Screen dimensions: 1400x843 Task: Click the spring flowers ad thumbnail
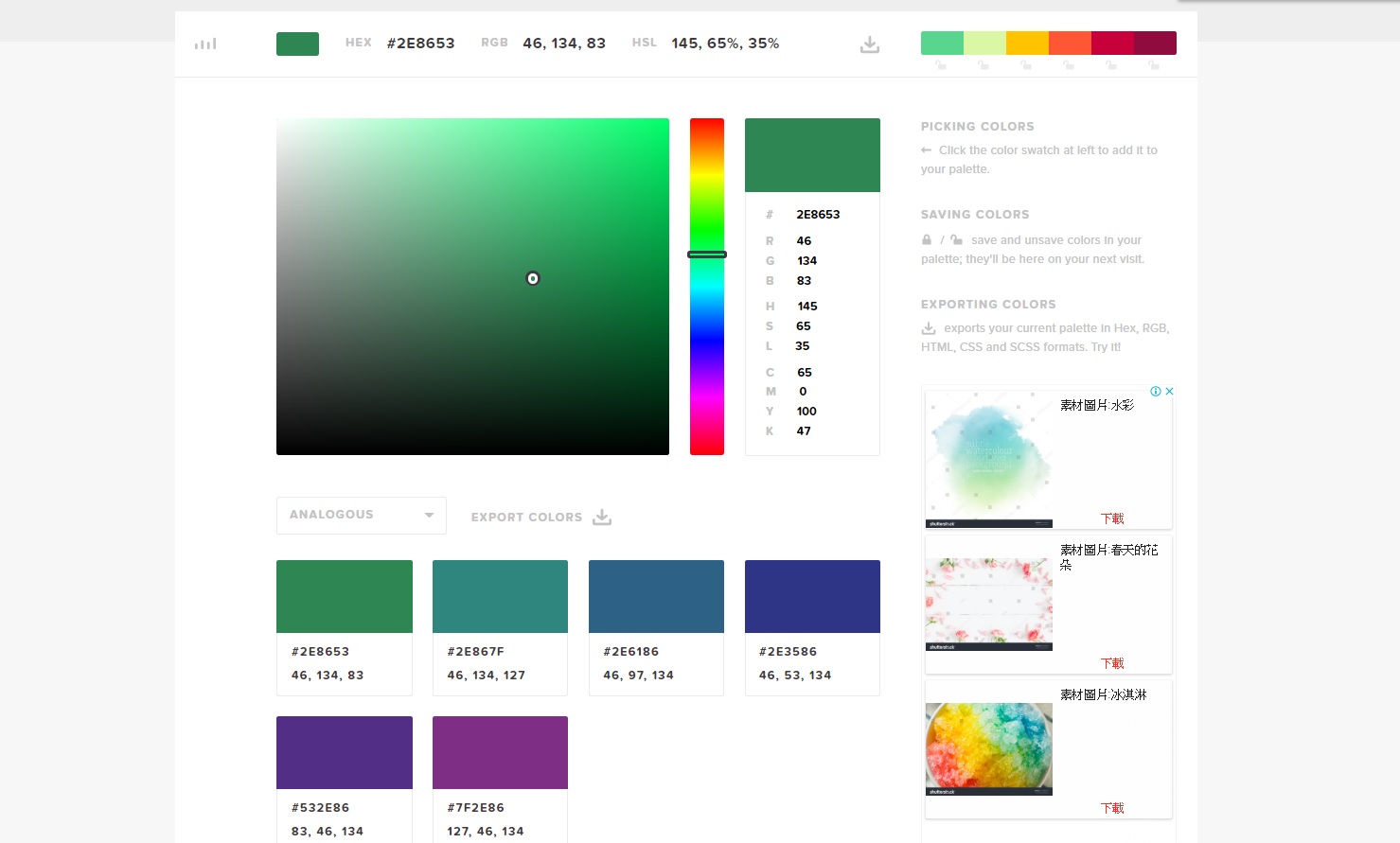click(989, 605)
